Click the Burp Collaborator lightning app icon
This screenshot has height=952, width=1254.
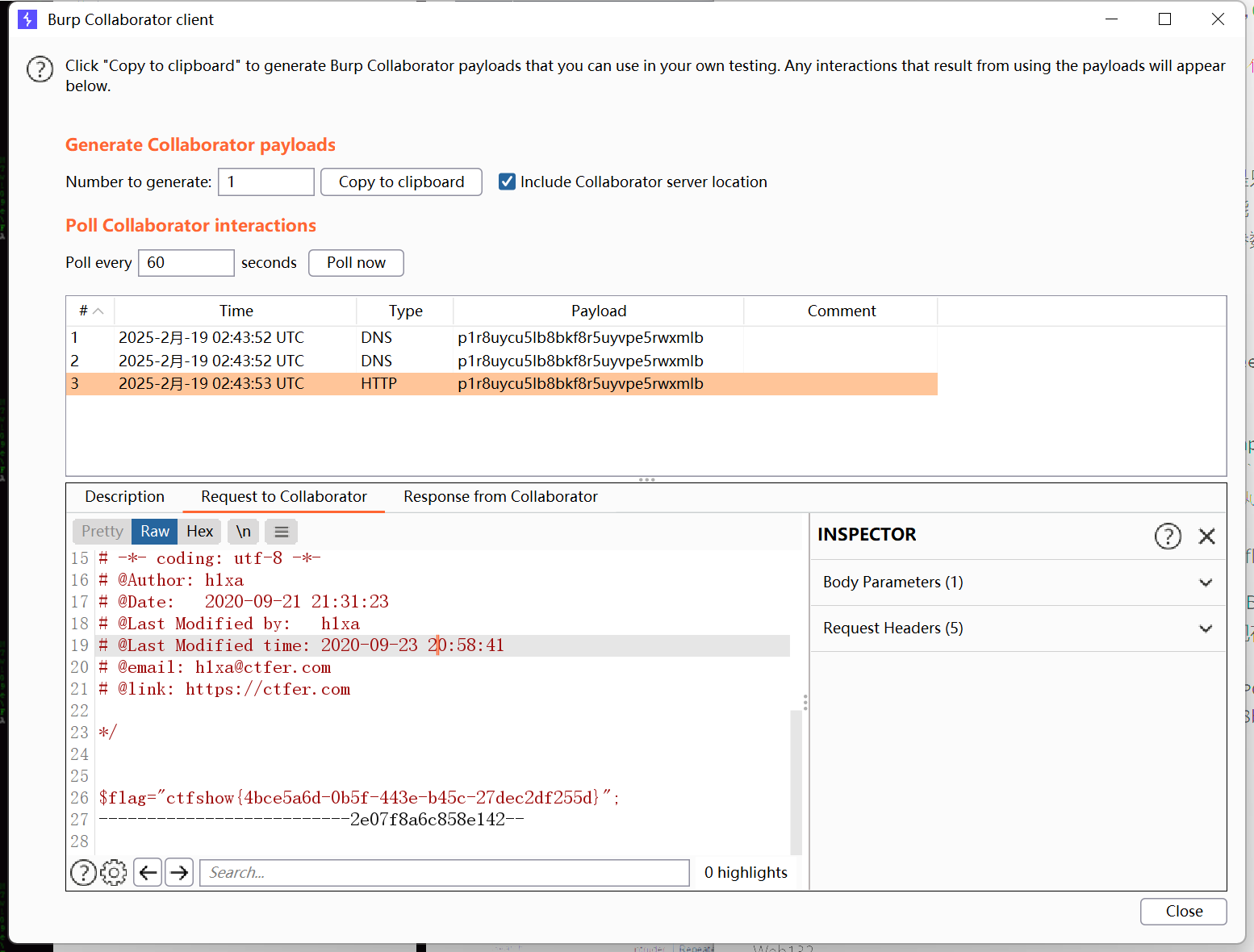point(27,19)
